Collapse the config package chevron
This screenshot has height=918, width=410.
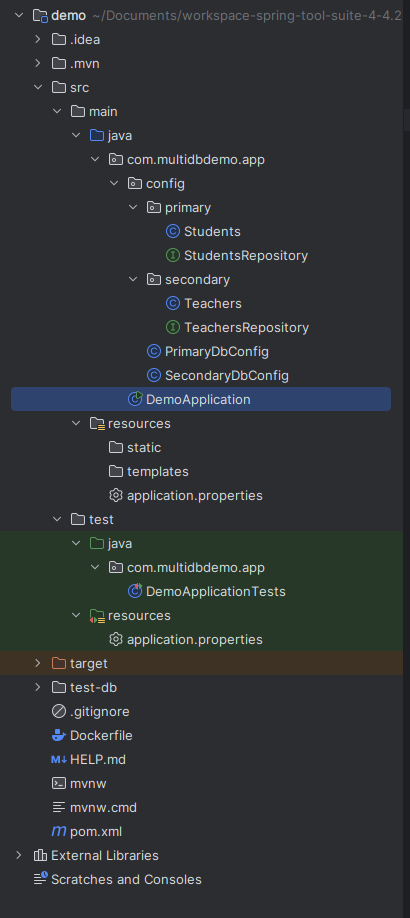point(115,183)
